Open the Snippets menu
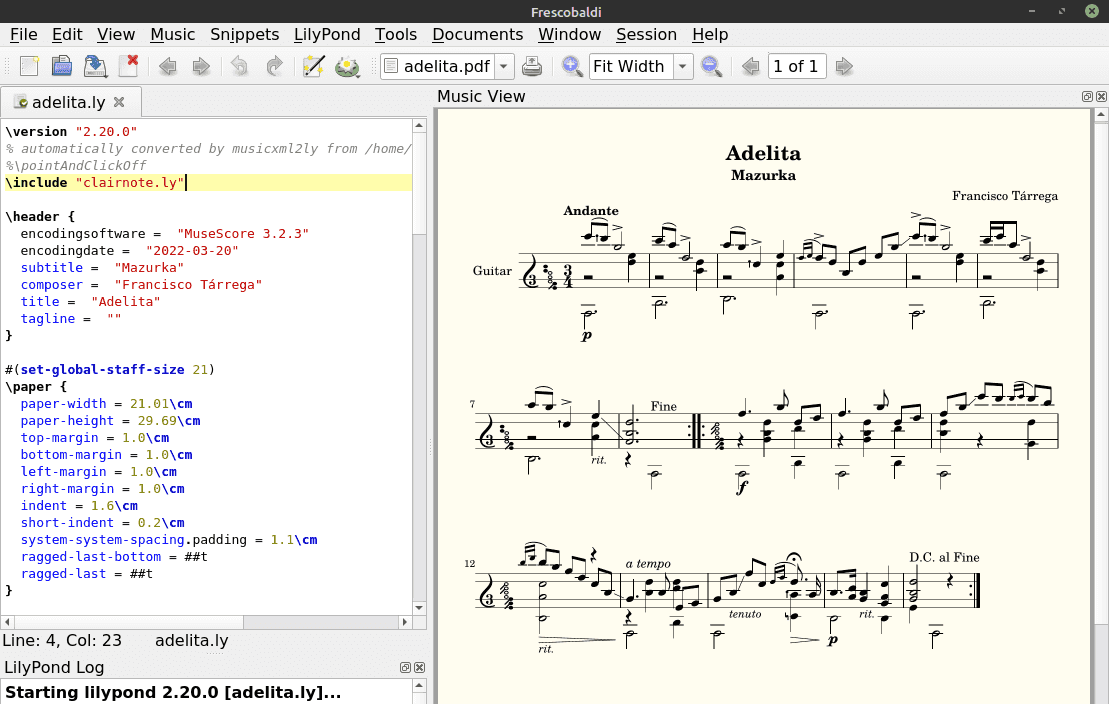This screenshot has height=704, width=1109. click(x=244, y=34)
